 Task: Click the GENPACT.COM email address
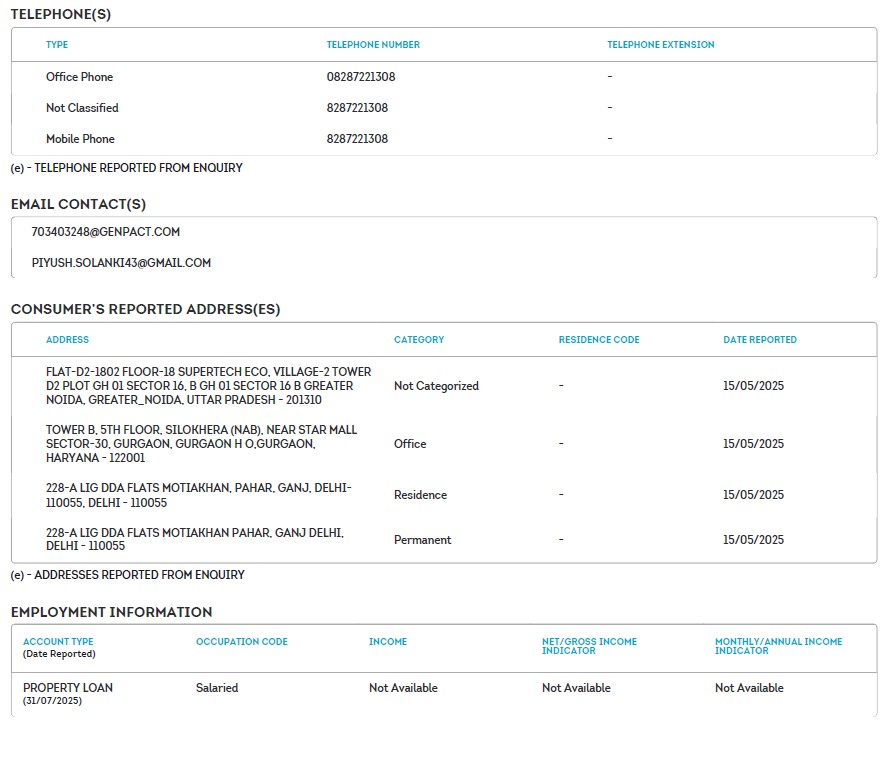tap(105, 232)
